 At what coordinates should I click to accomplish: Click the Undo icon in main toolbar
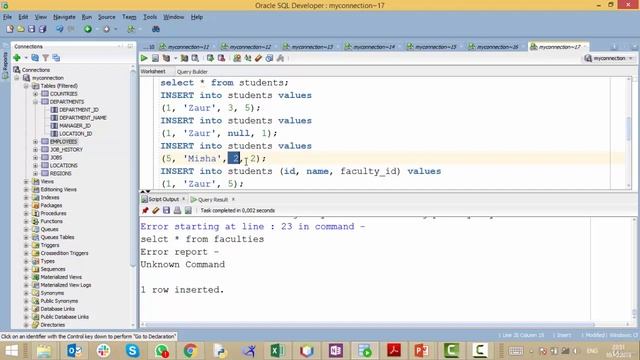coord(60,29)
